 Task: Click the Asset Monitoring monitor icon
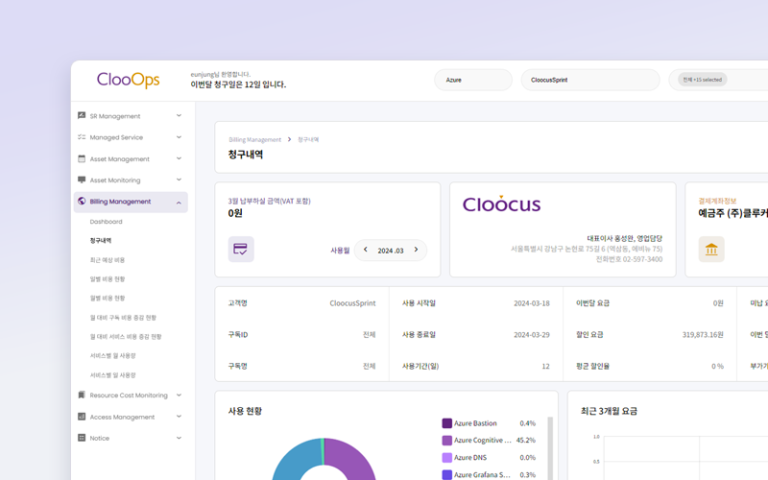[82, 180]
